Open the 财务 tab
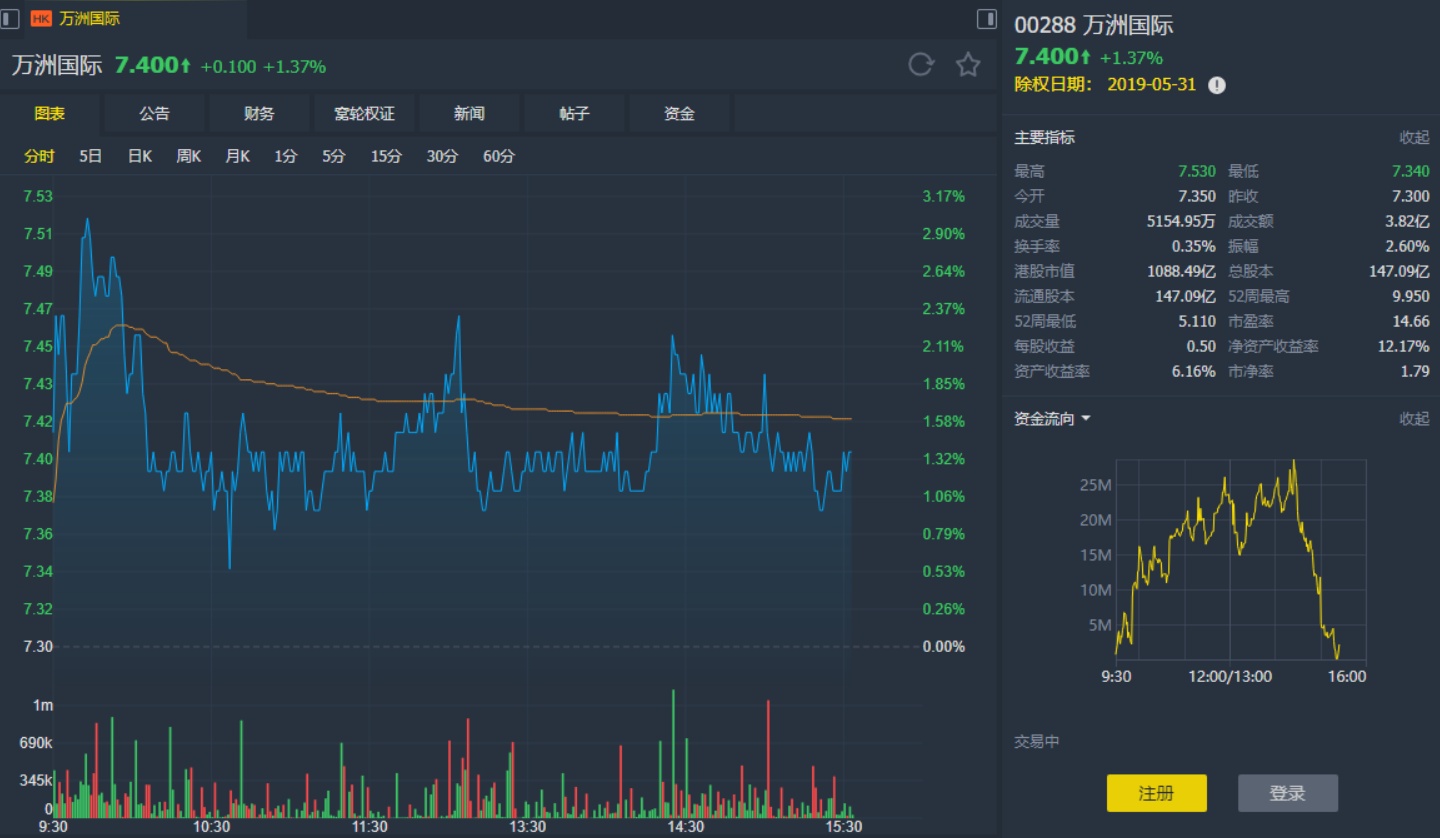The image size is (1440, 838). [x=259, y=114]
